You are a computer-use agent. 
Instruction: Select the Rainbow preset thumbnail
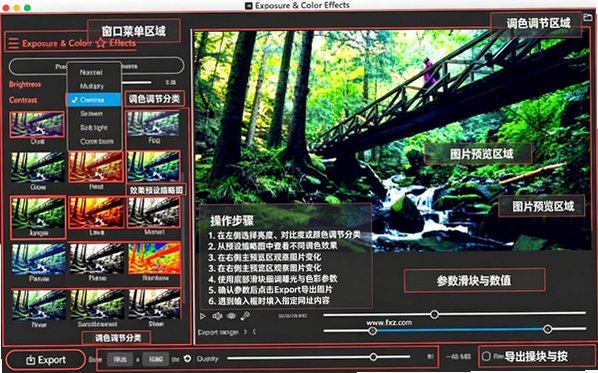(154, 258)
